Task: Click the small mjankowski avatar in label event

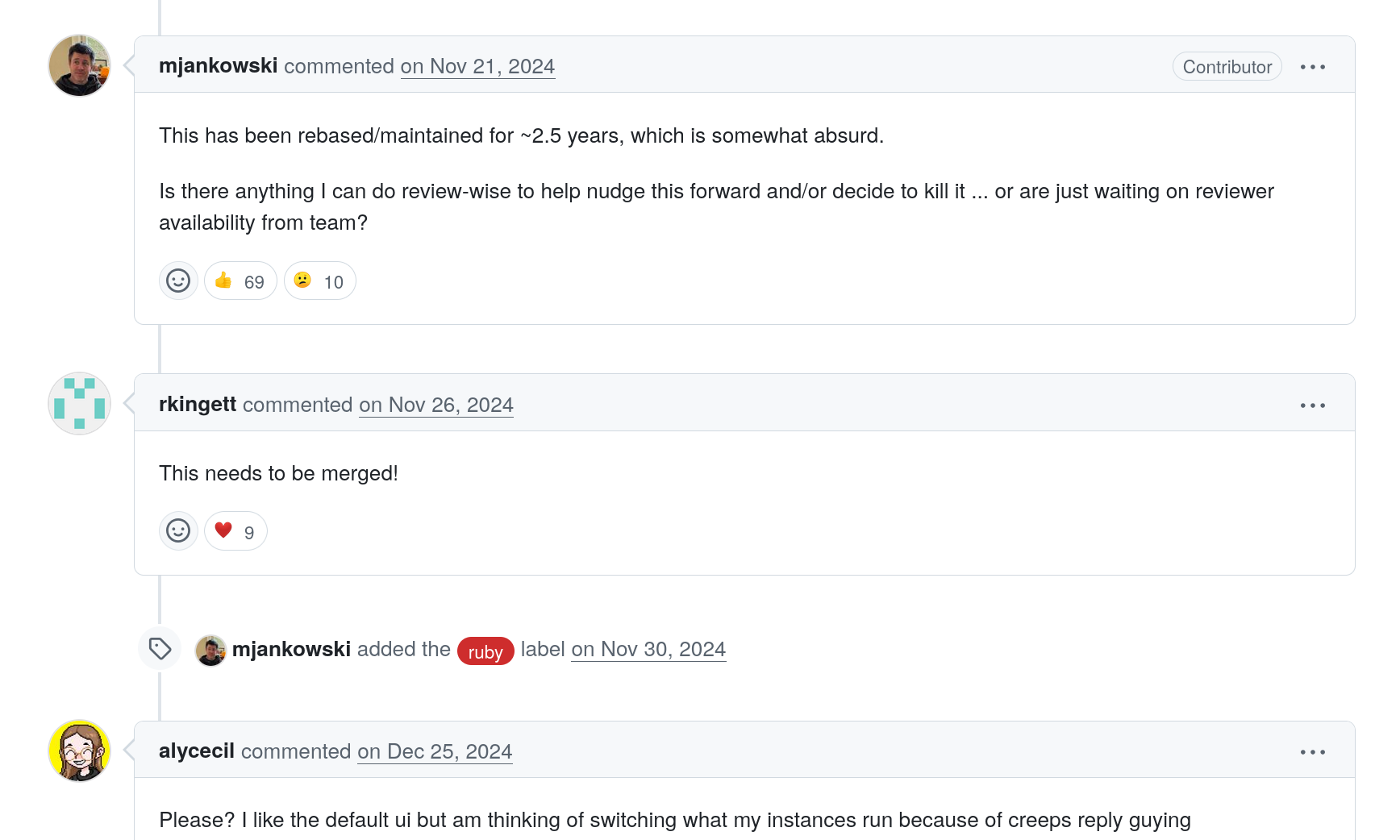Action: tap(210, 651)
